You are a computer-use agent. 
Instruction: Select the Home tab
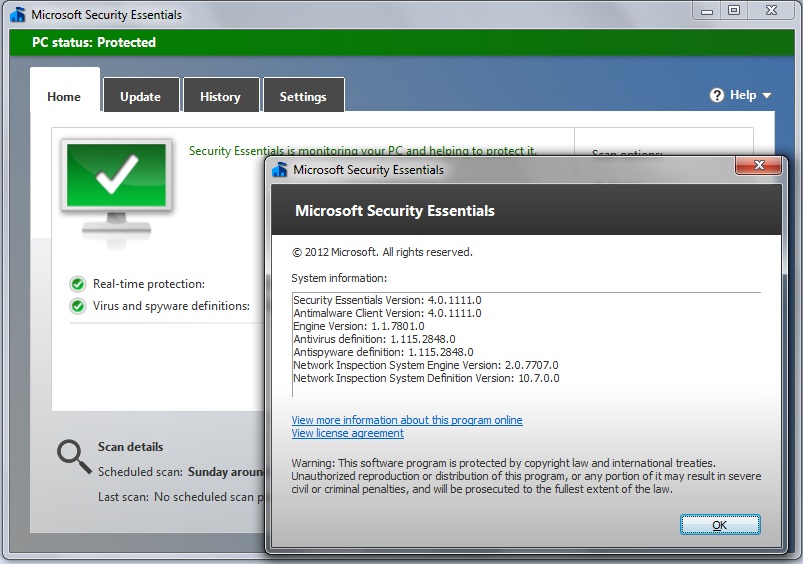[x=64, y=97]
